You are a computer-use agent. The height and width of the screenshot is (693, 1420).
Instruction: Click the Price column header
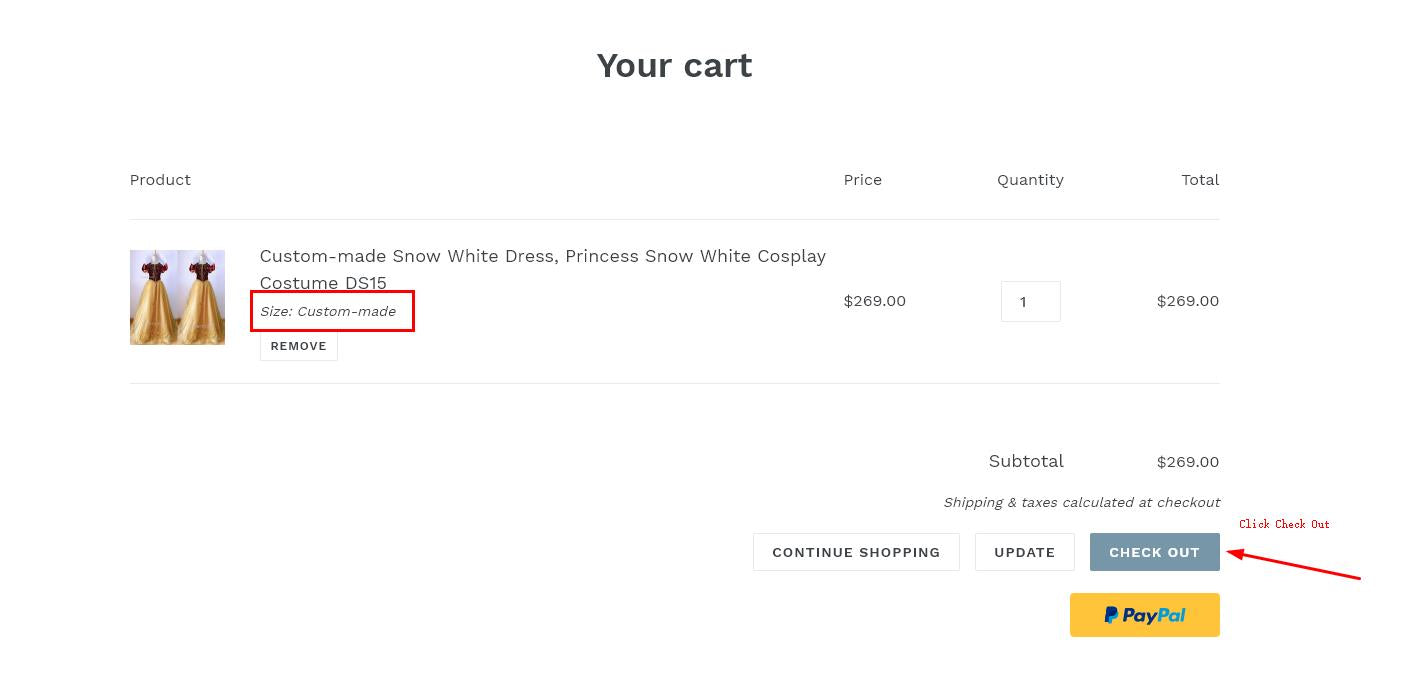(862, 180)
